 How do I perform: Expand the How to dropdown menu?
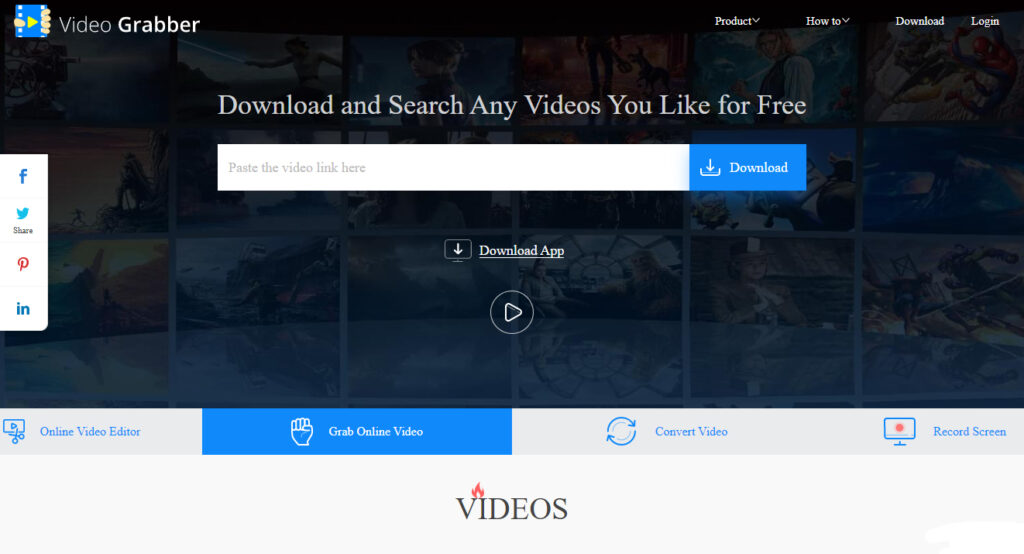827,21
